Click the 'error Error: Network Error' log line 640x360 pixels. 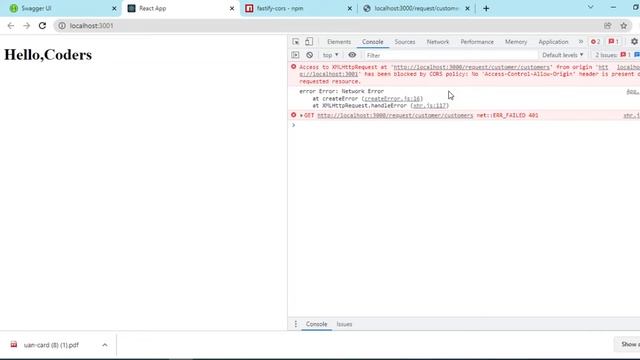point(341,91)
